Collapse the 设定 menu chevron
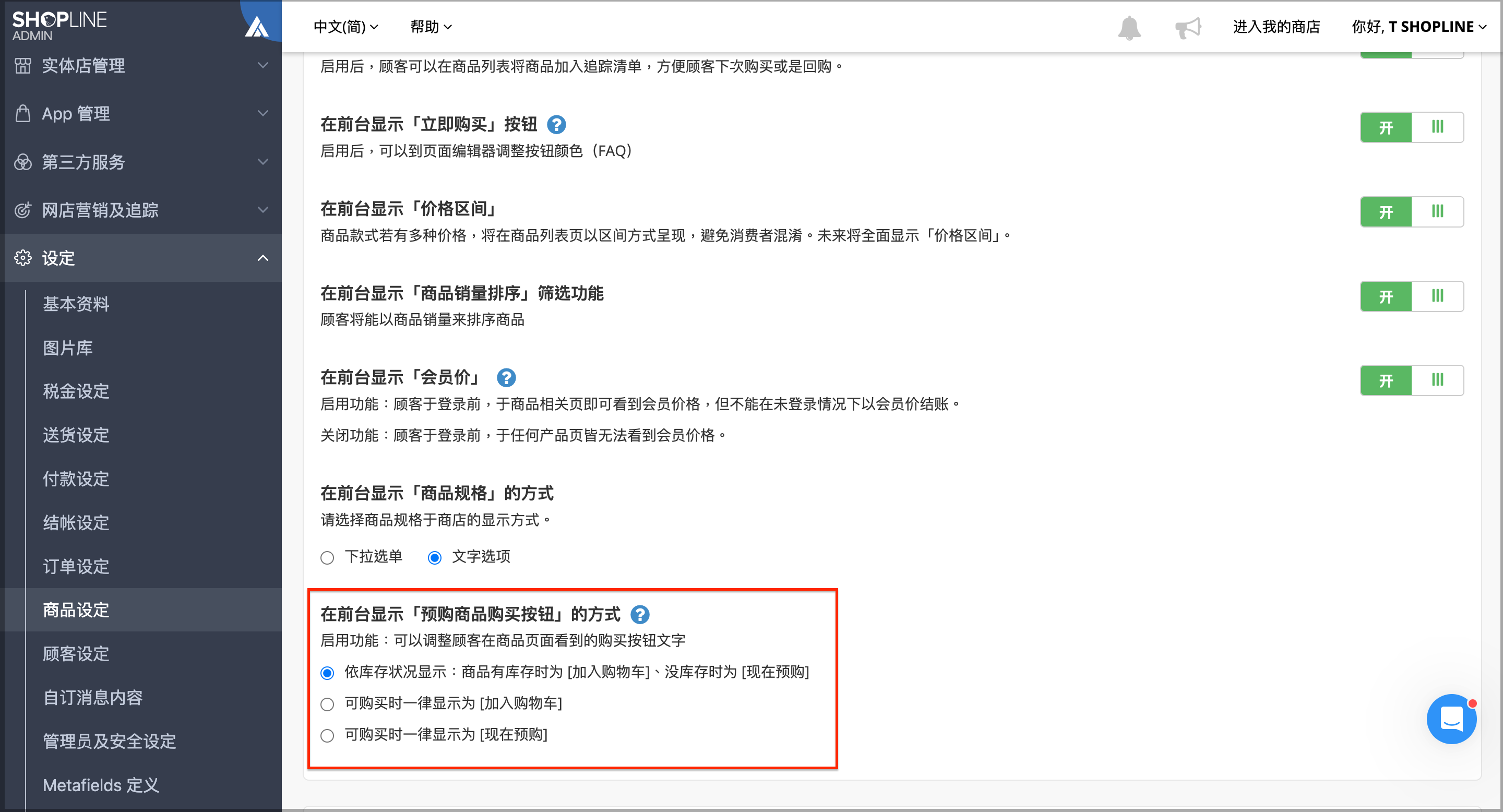The height and width of the screenshot is (812, 1503). pos(263,258)
